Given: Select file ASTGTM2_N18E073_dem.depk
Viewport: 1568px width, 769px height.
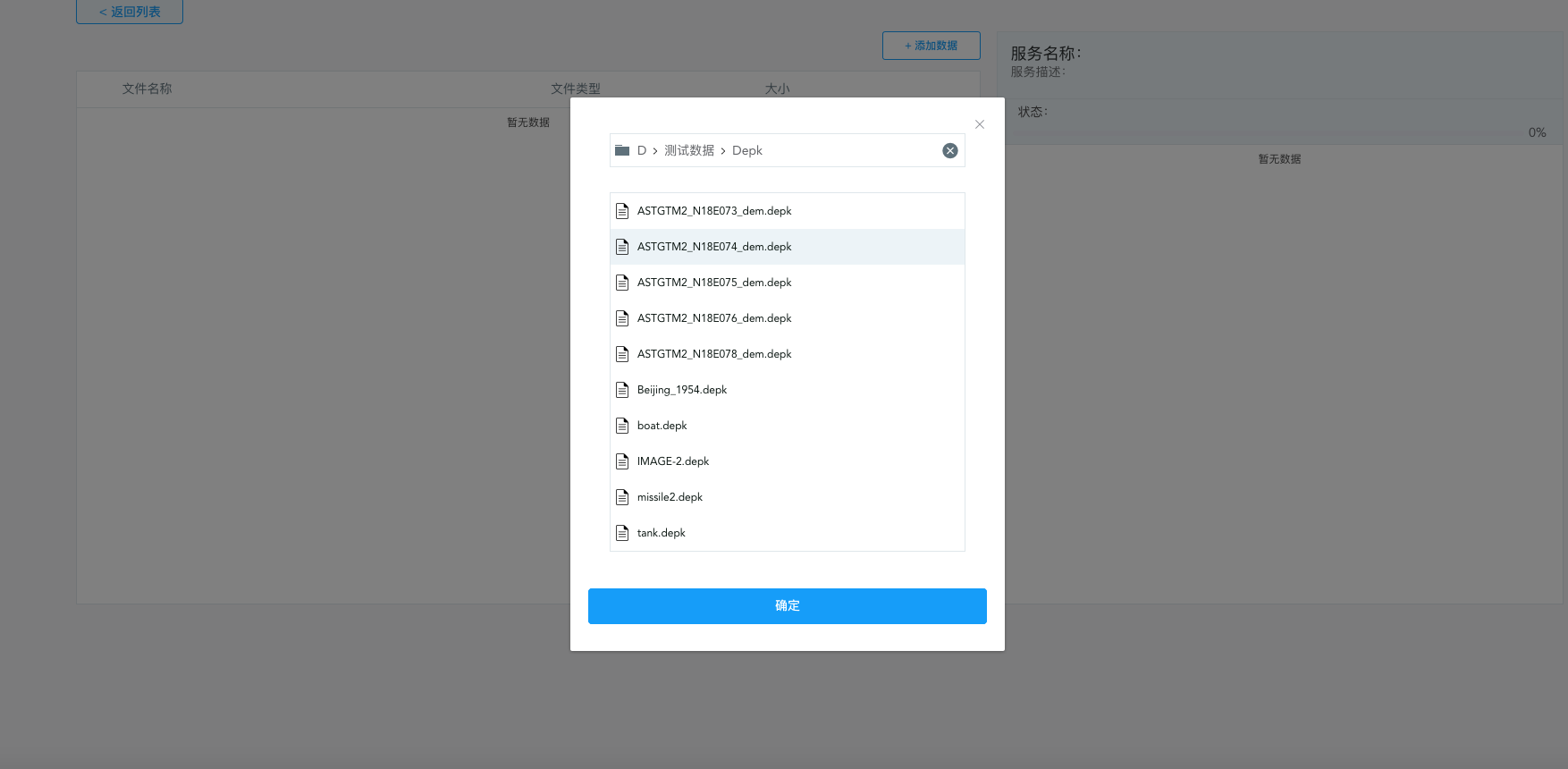Looking at the screenshot, I should pos(788,211).
